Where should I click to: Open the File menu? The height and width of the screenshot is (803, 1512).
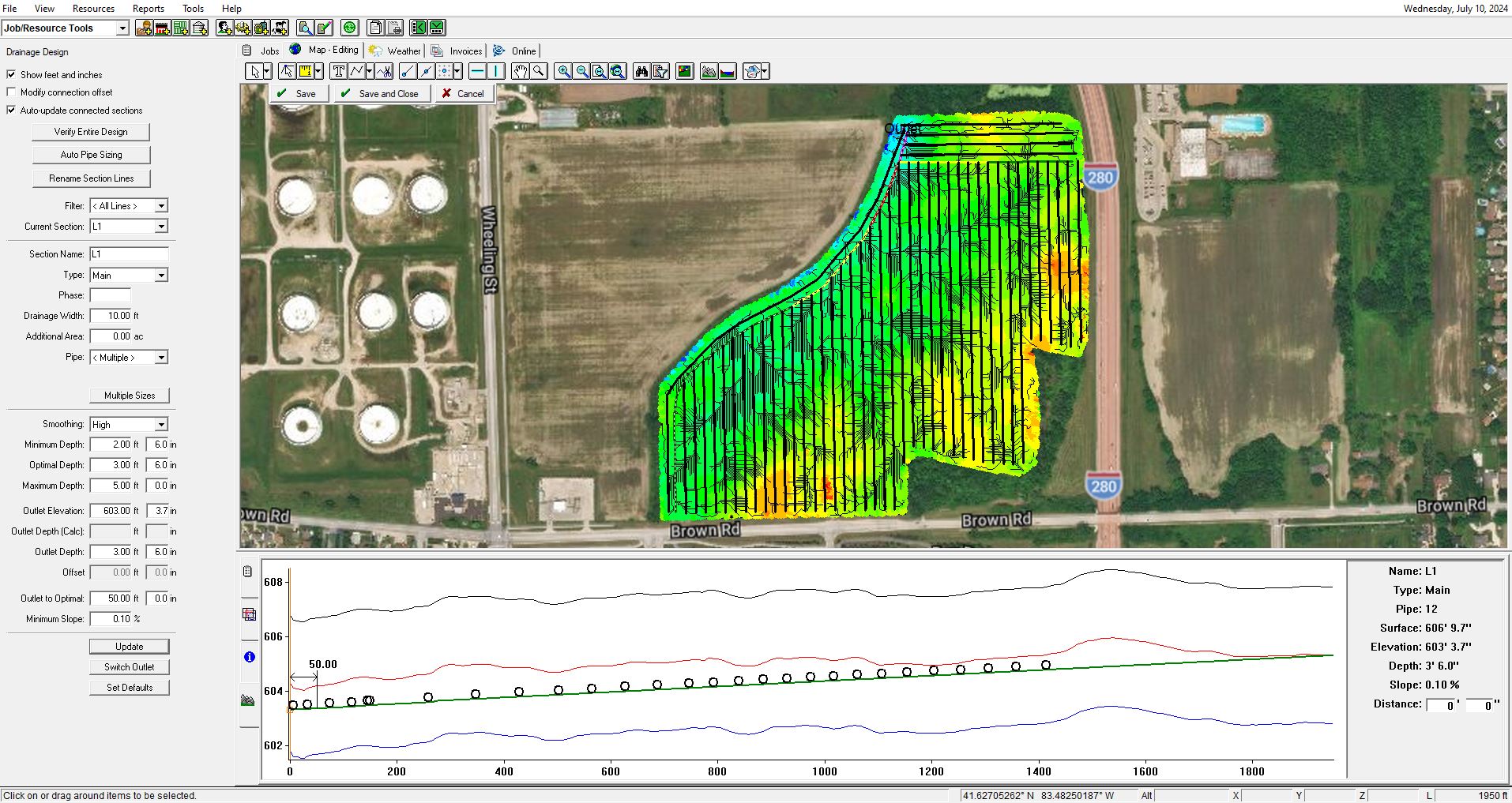(9, 9)
